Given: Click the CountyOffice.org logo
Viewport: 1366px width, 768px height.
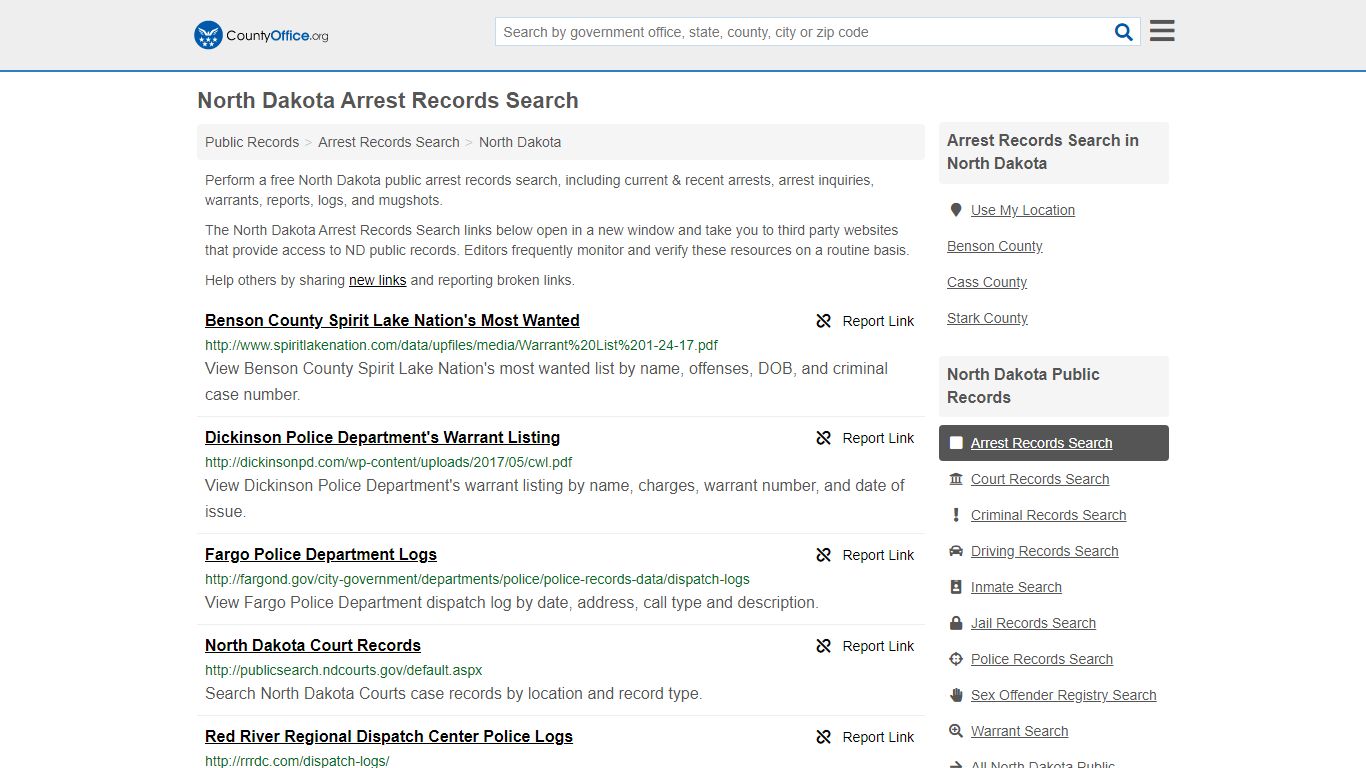Looking at the screenshot, I should pos(261,35).
